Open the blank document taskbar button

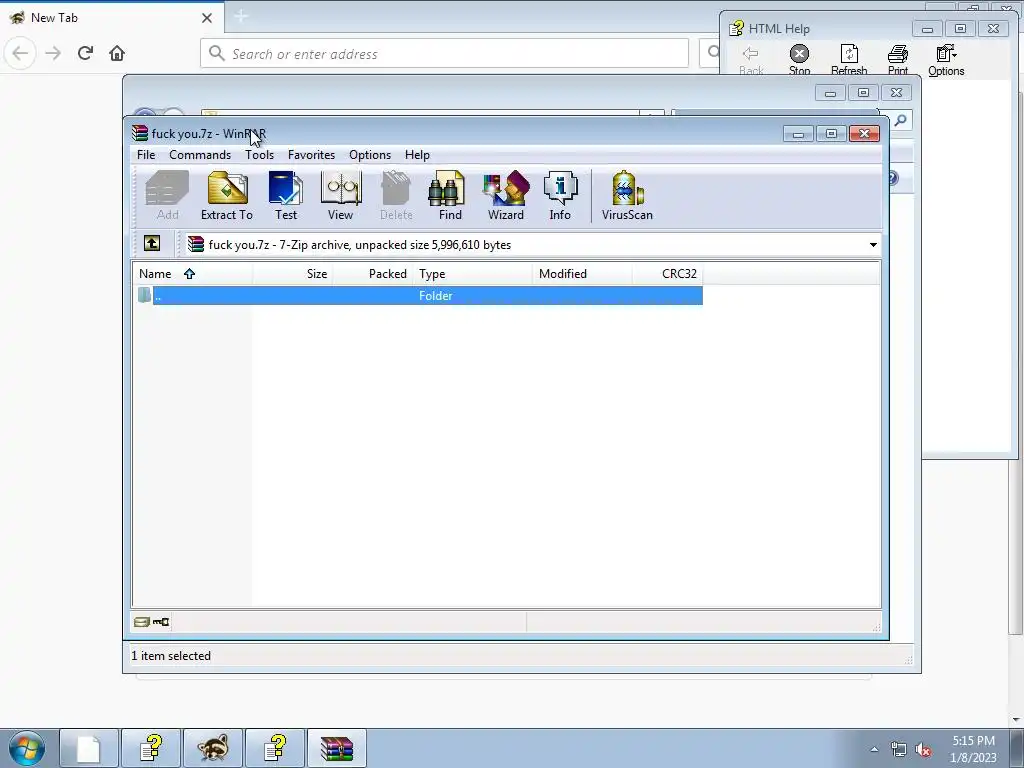tap(89, 748)
